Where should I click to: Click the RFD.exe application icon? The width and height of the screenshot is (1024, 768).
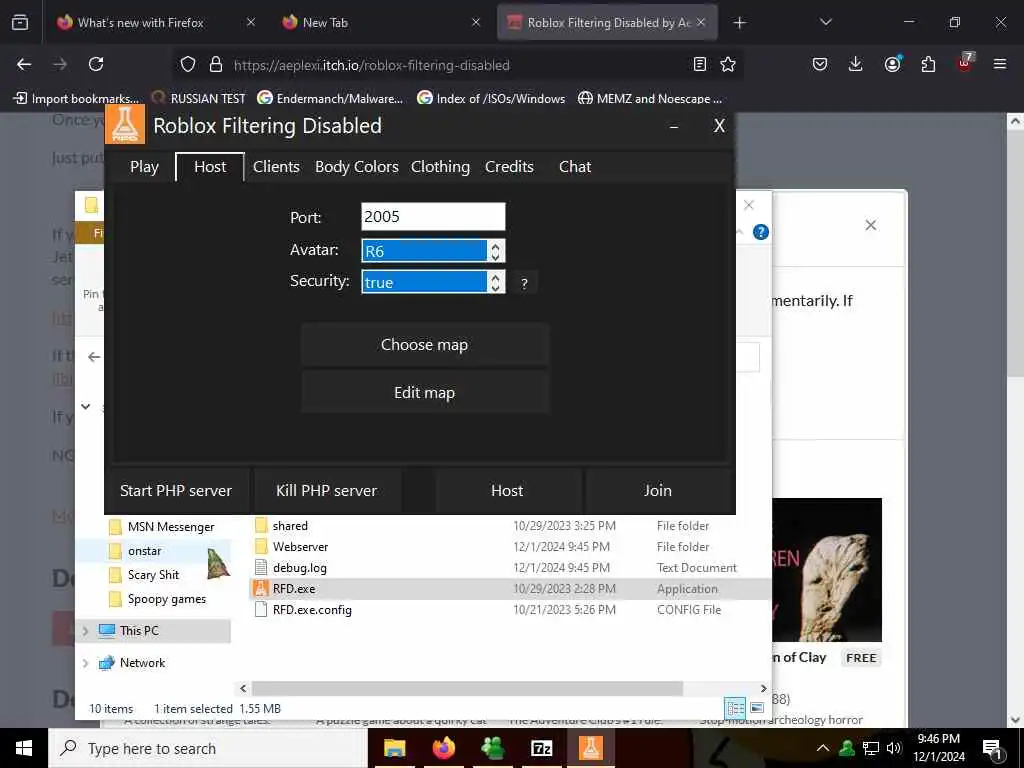(261, 588)
